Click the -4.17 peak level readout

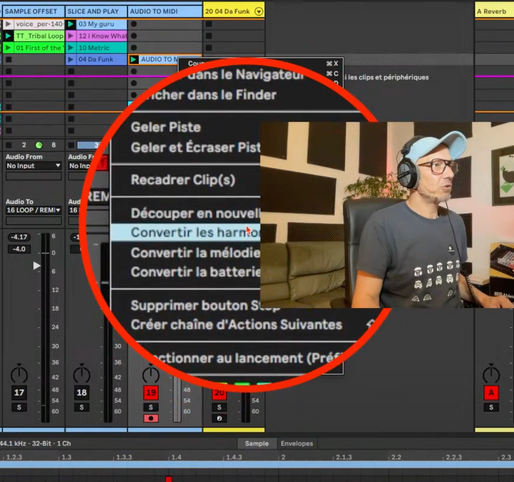point(19,237)
